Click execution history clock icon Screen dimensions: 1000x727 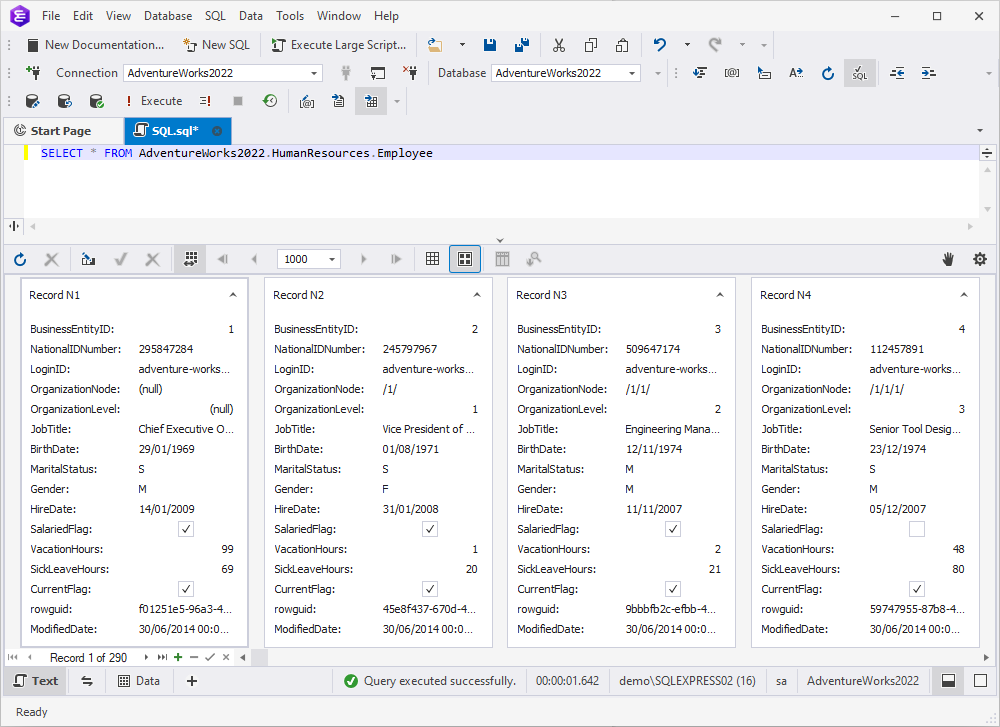[270, 101]
